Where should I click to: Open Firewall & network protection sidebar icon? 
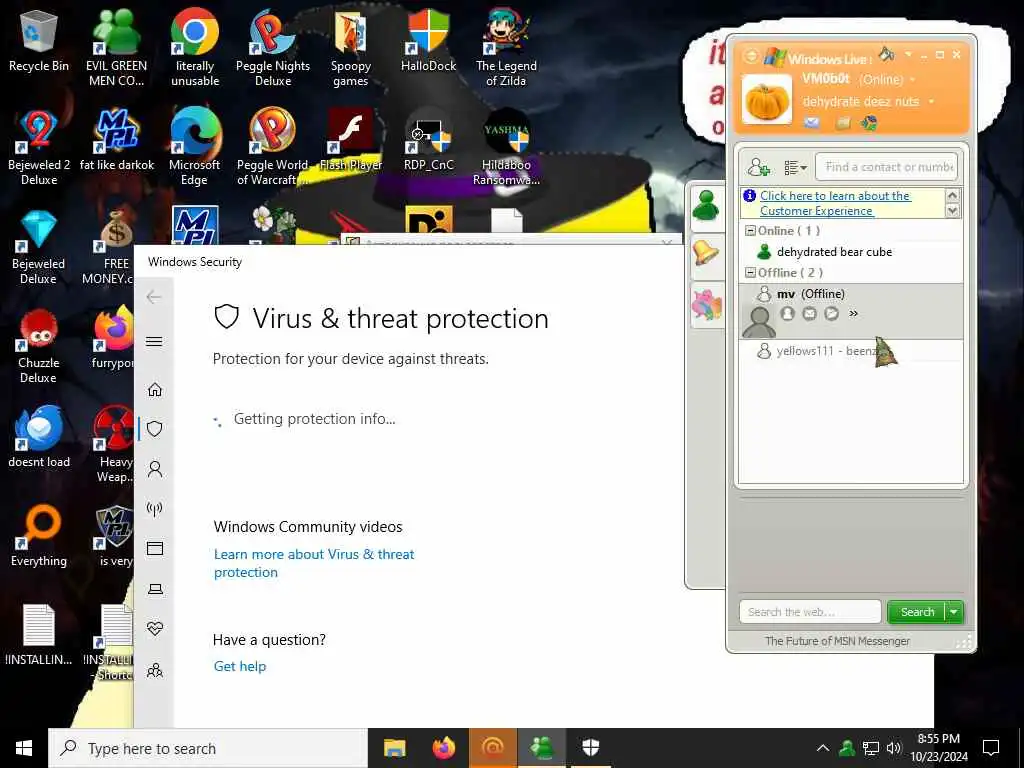tap(155, 509)
